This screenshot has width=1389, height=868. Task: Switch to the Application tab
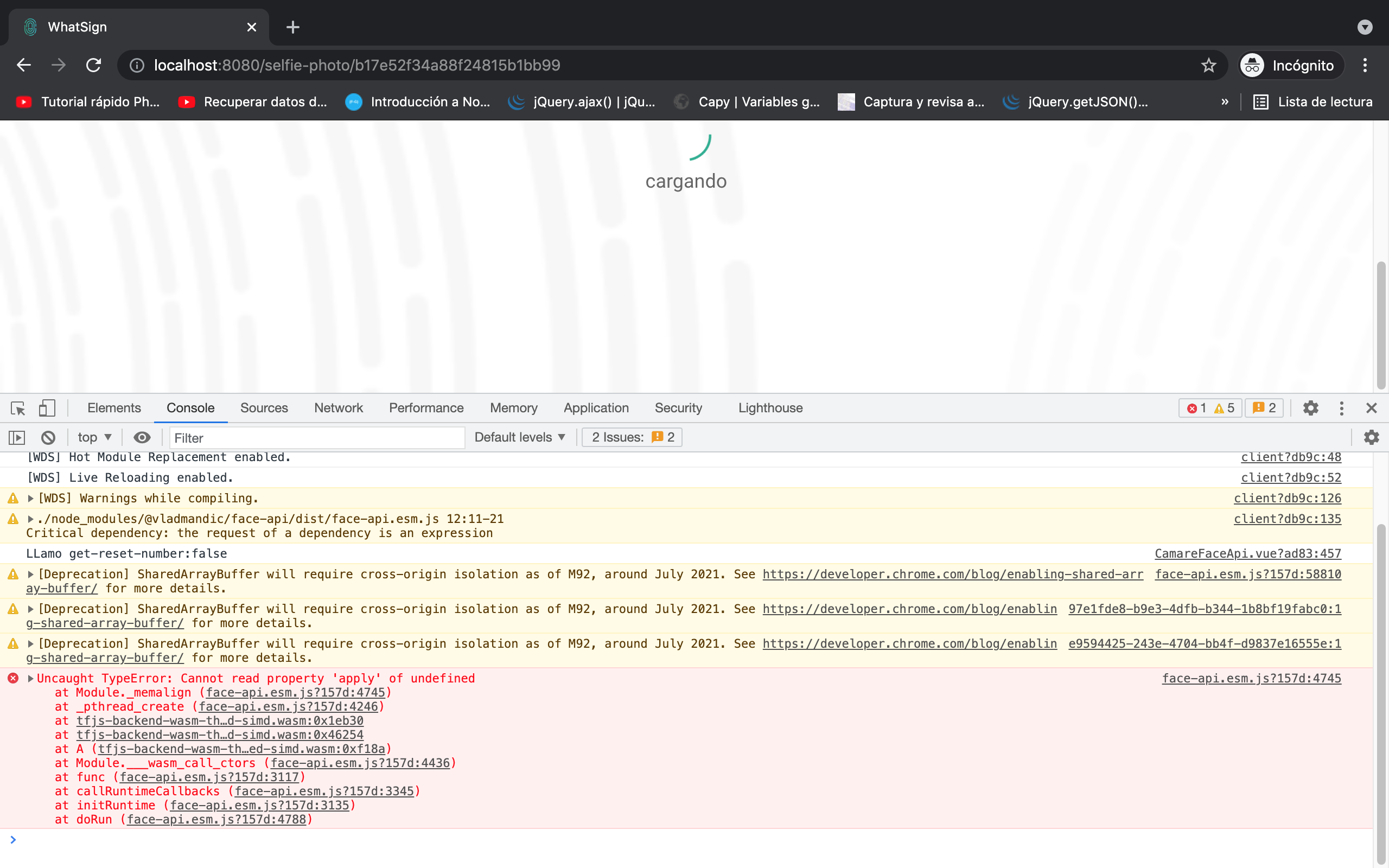tap(596, 407)
